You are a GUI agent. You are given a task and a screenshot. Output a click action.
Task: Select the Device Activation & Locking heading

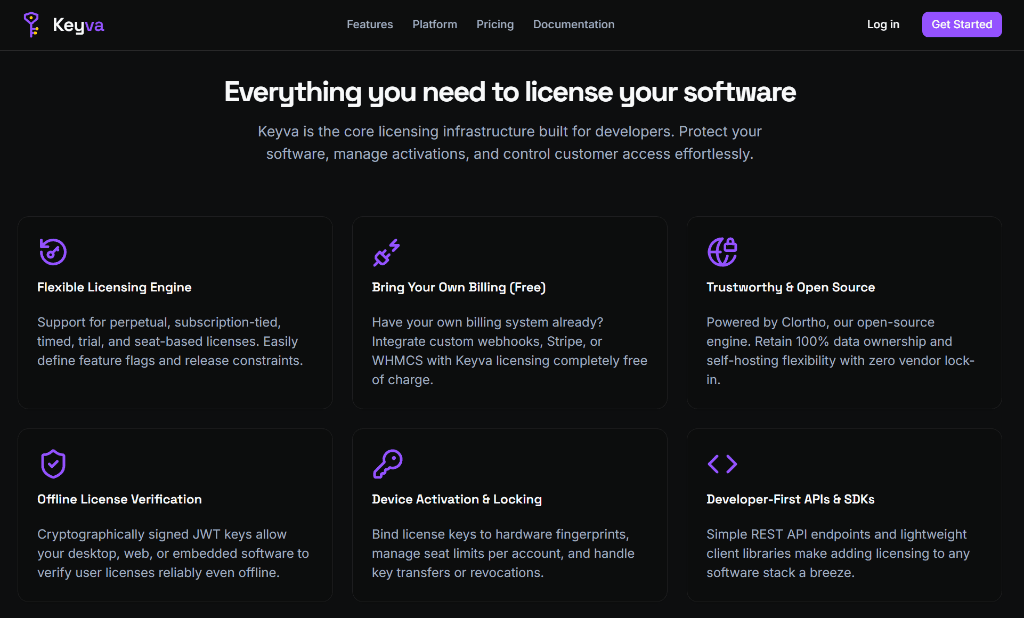pos(456,499)
